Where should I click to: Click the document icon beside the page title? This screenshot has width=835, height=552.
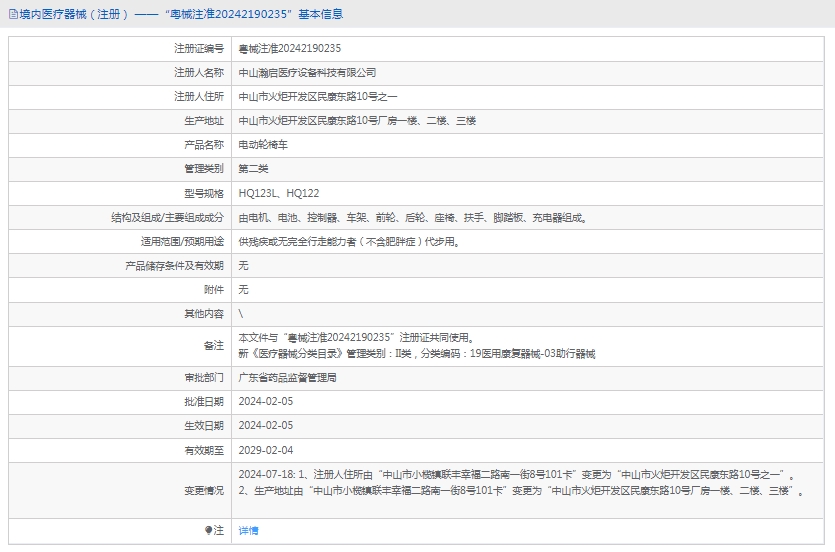(x=11, y=14)
